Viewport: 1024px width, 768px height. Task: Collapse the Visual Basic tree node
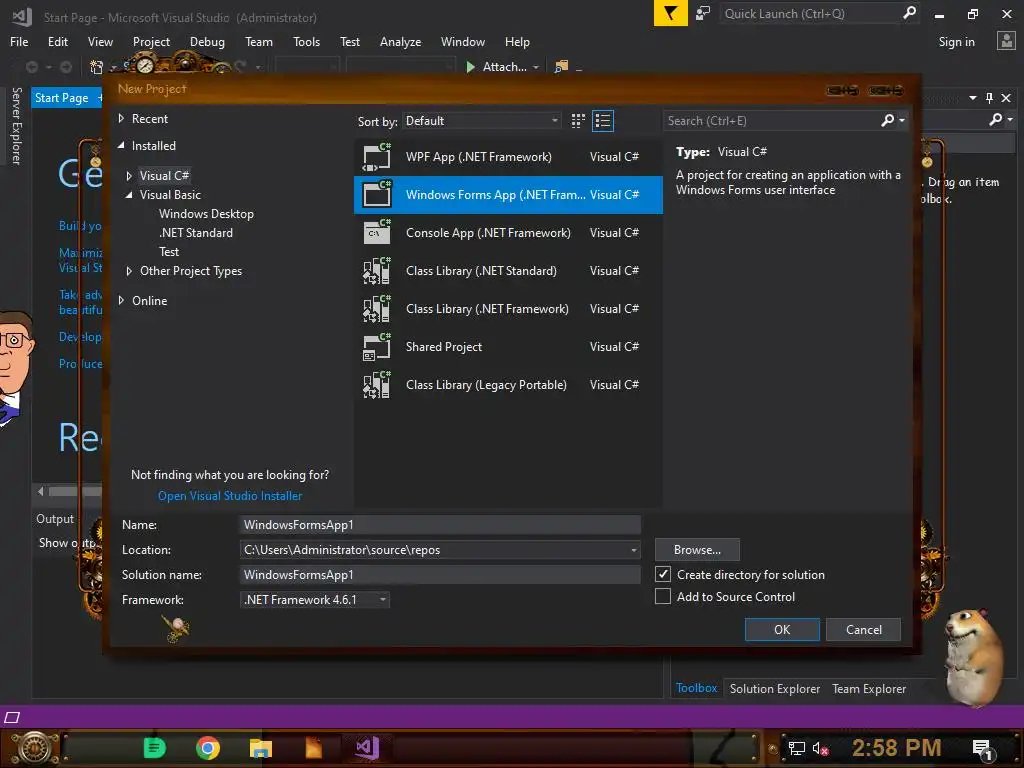[129, 195]
